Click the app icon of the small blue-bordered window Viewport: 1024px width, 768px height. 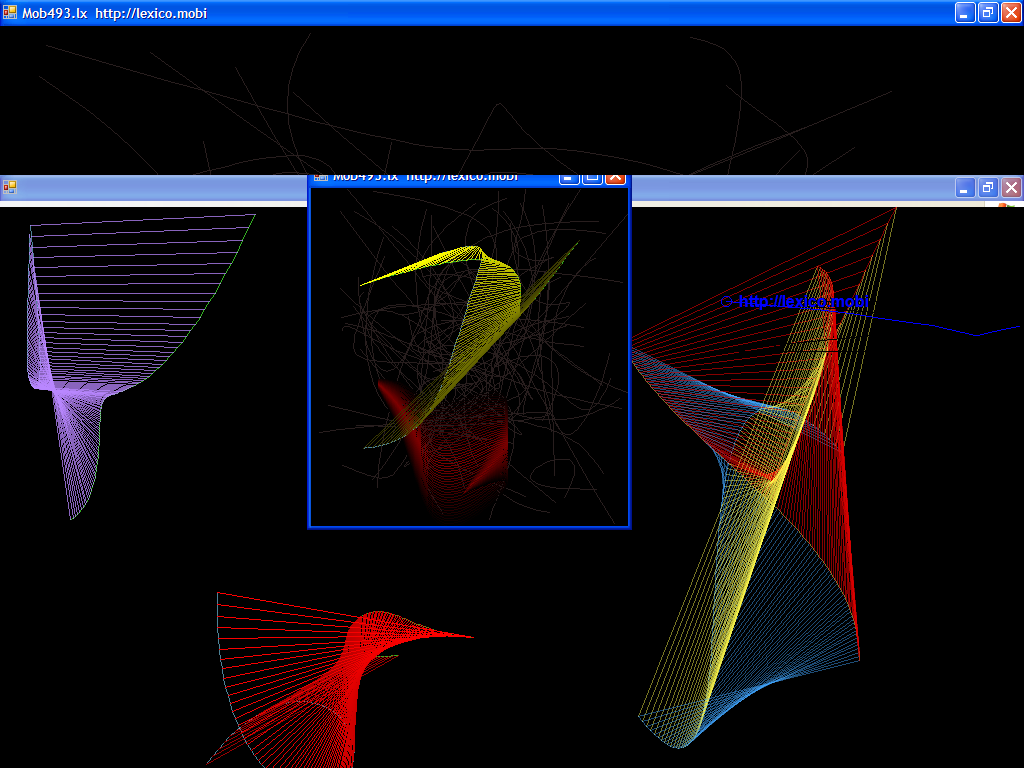click(x=321, y=178)
